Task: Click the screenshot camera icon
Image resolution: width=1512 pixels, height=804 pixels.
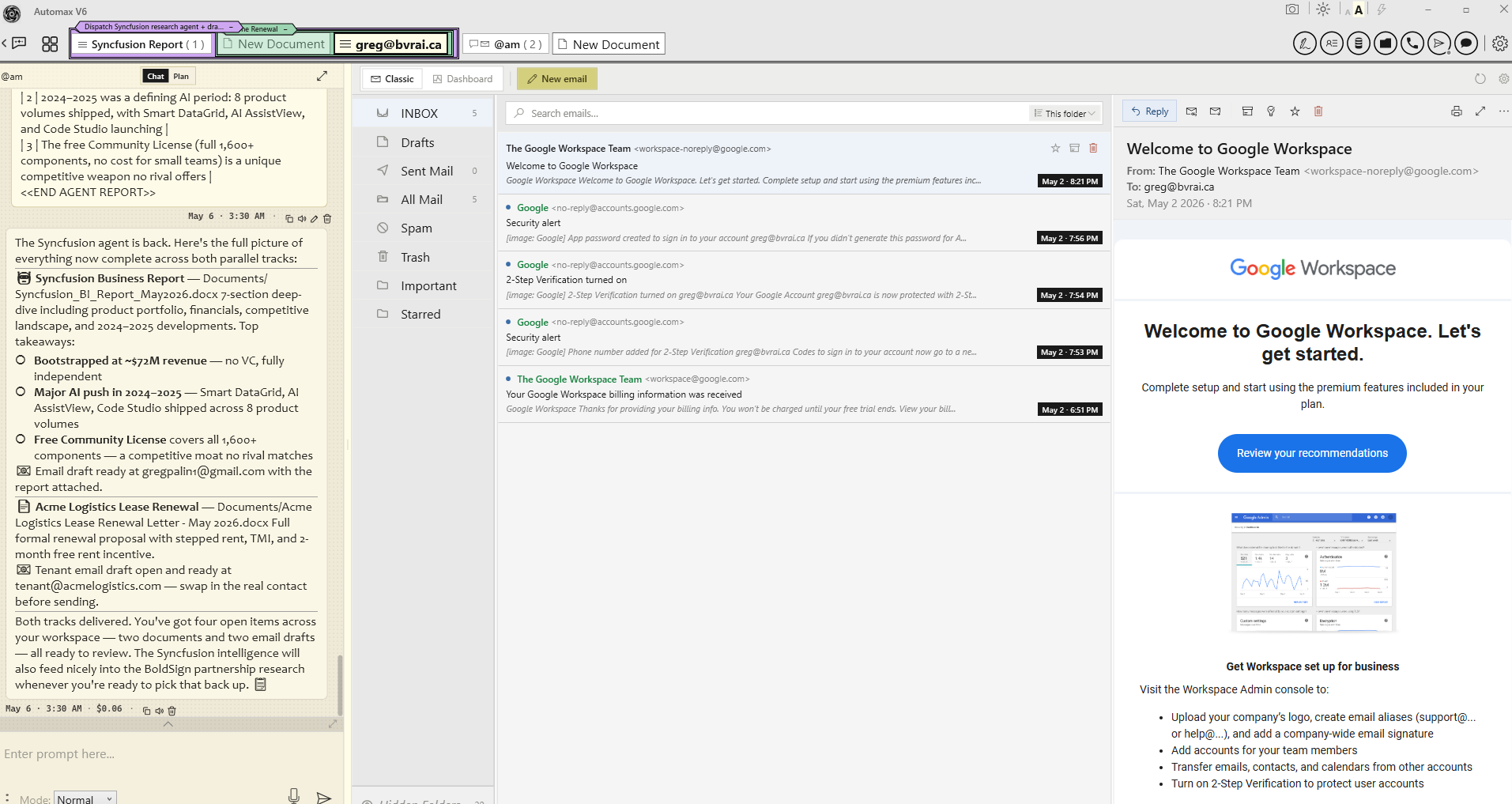Action: point(1292,9)
